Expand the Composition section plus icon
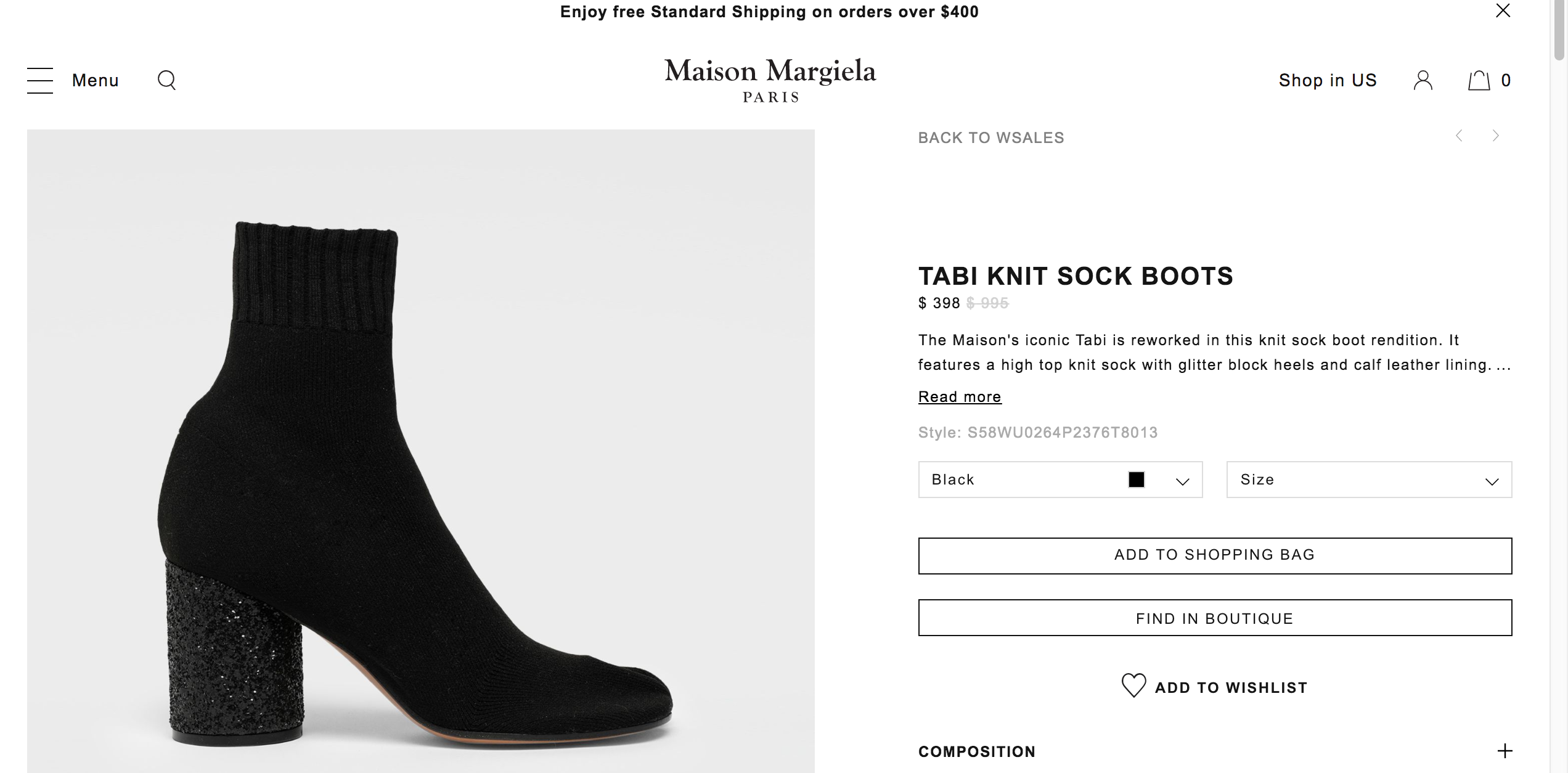 pyautogui.click(x=1505, y=751)
